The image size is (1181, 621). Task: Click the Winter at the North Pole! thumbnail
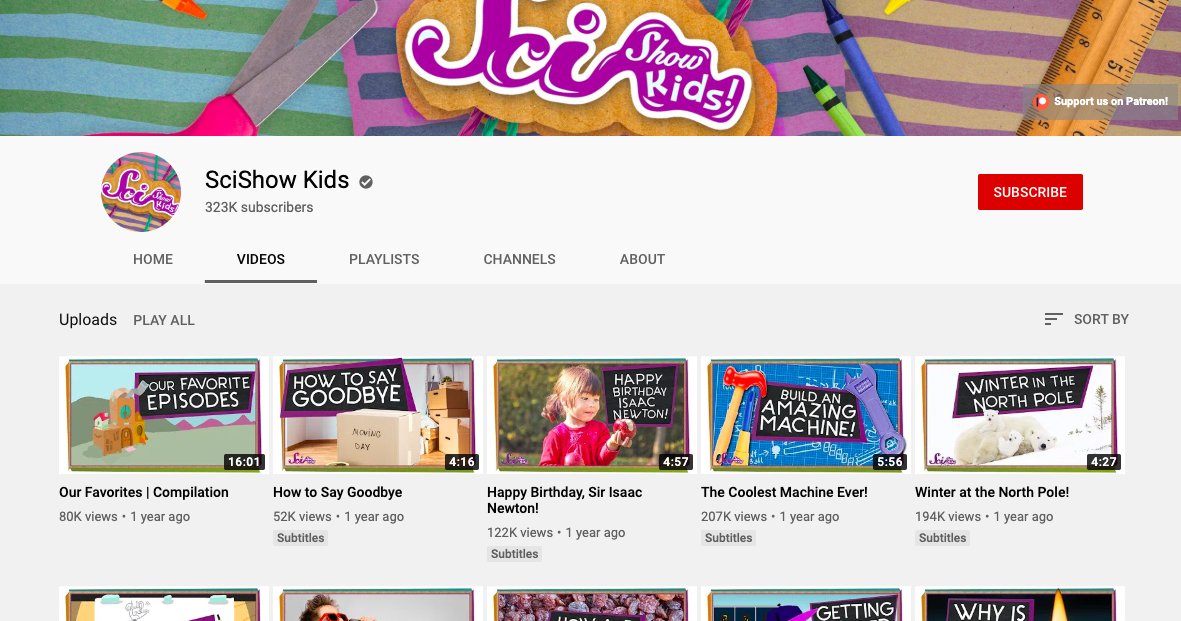(x=1019, y=414)
